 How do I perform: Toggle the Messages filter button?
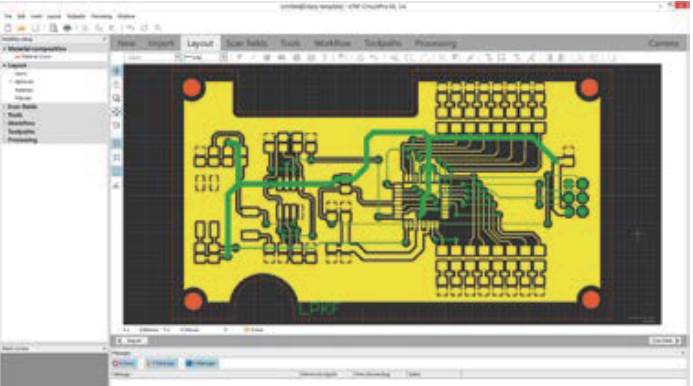(201, 363)
